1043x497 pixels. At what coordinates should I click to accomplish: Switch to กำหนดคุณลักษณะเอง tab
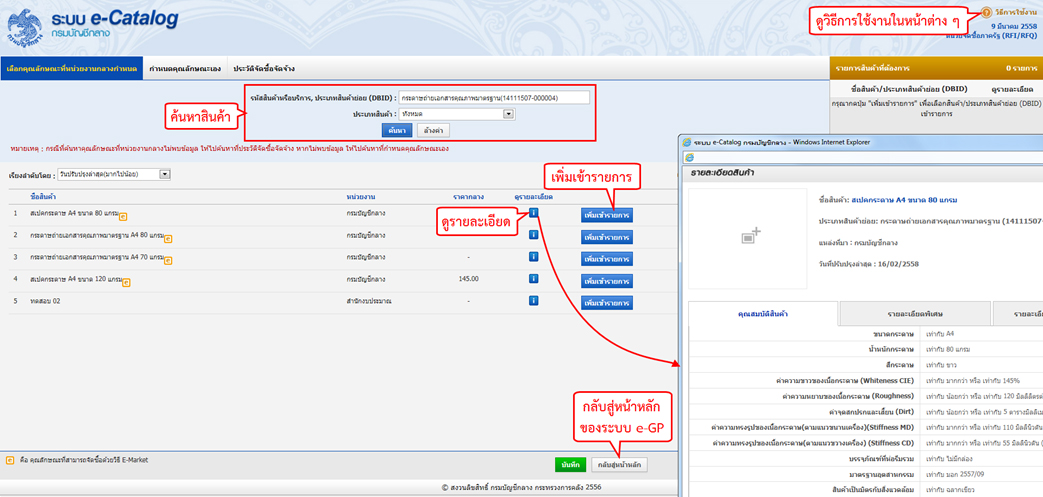(185, 69)
